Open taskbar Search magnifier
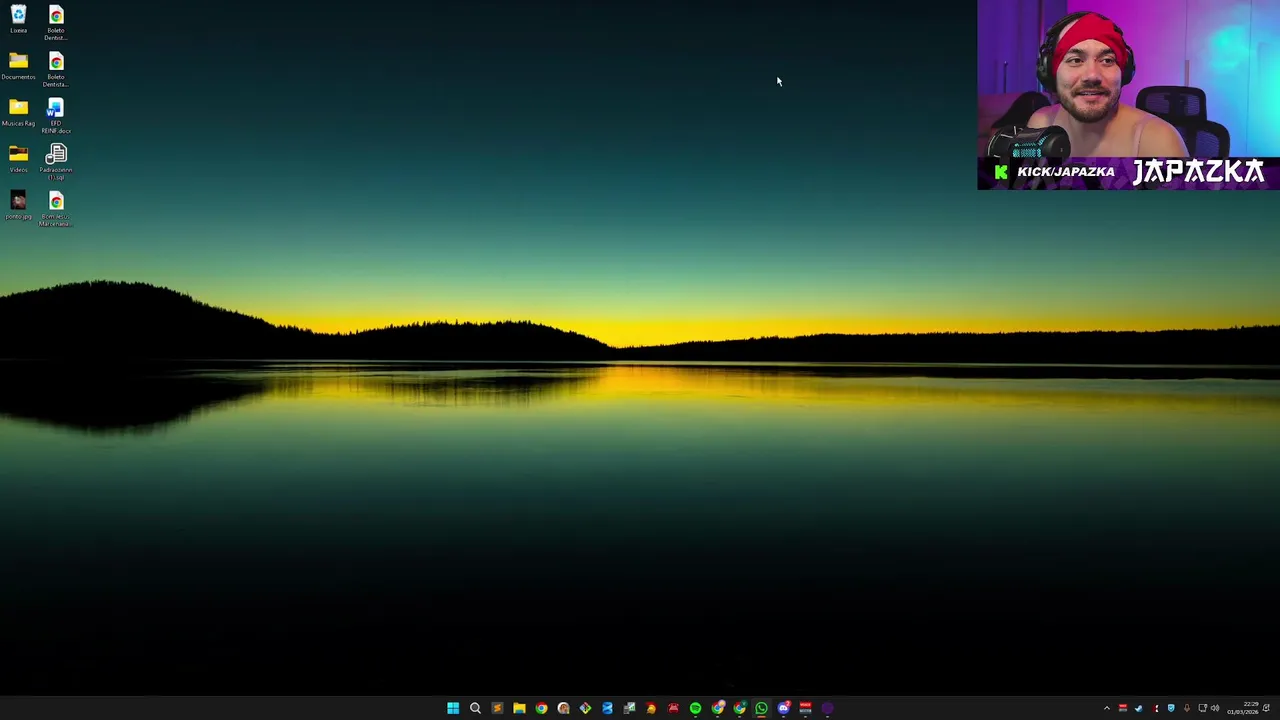Image resolution: width=1280 pixels, height=720 pixels. coord(475,708)
